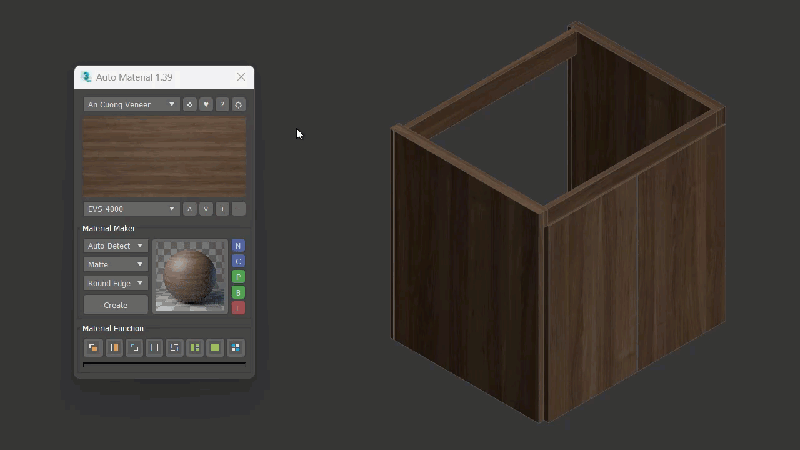The width and height of the screenshot is (800, 450).
Task: Click the heart favorites icon
Action: (205, 104)
